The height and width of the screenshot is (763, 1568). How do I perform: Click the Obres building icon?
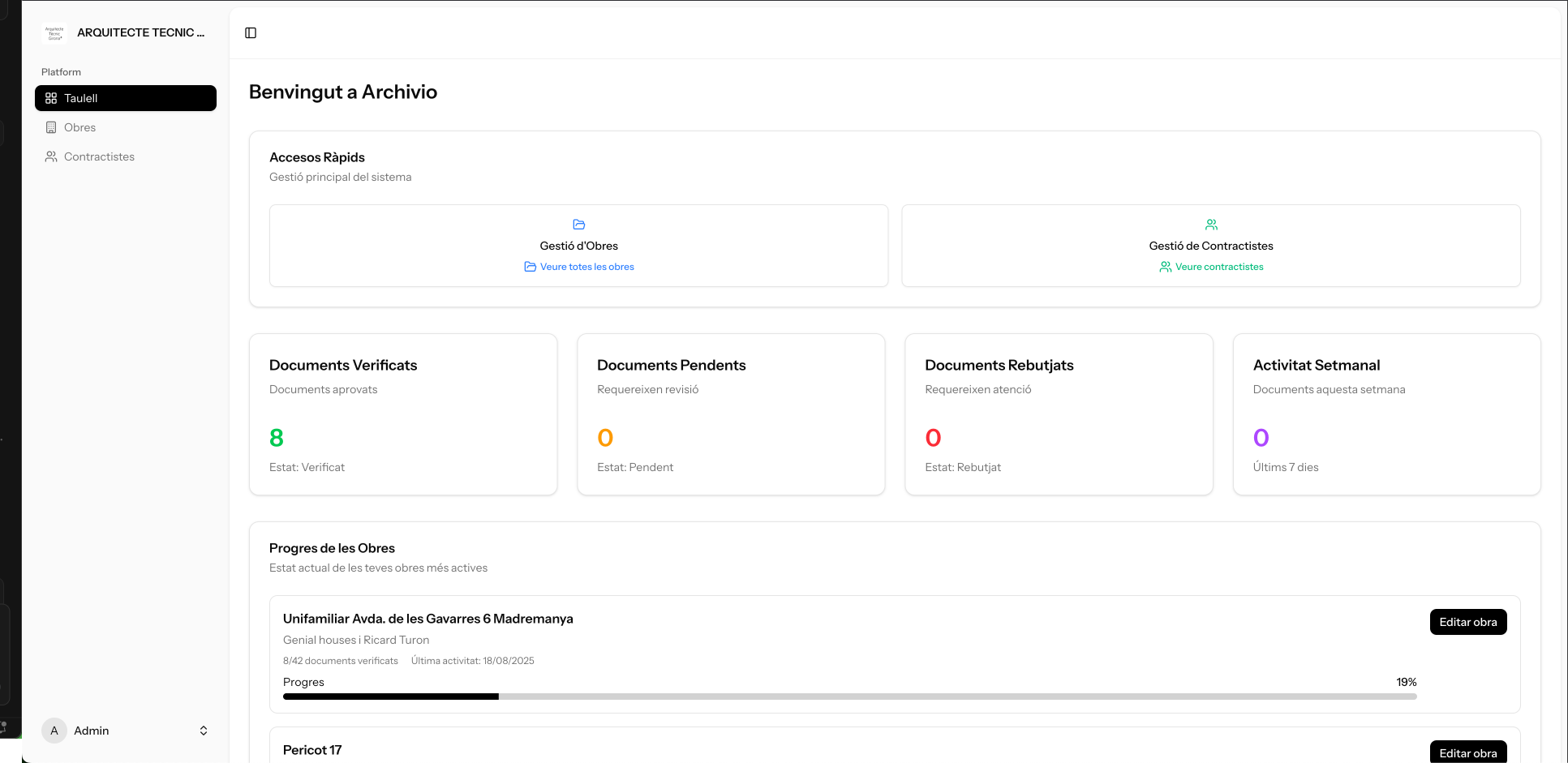coord(51,127)
